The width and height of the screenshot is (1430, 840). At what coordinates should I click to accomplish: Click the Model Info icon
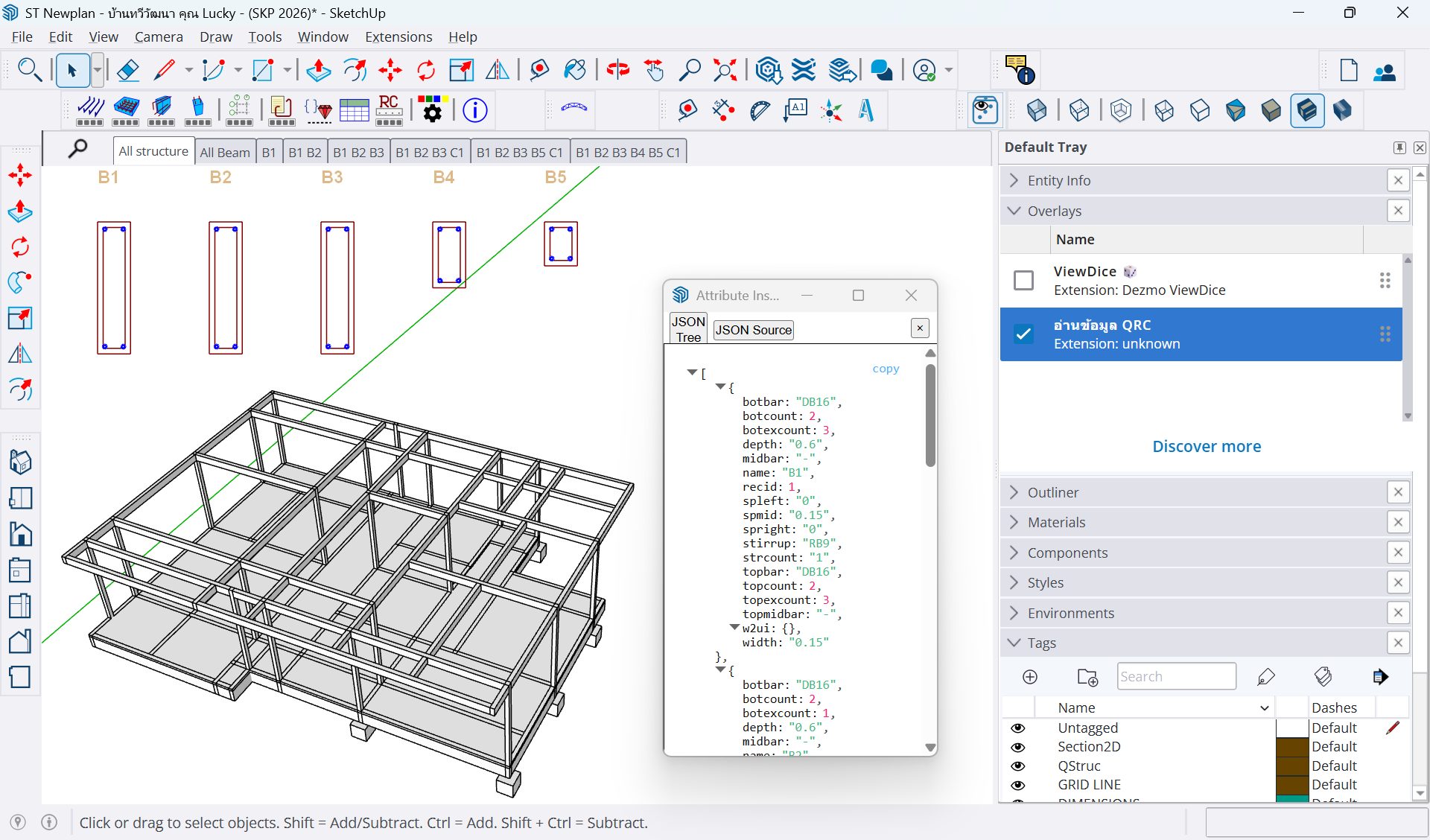pyautogui.click(x=475, y=110)
